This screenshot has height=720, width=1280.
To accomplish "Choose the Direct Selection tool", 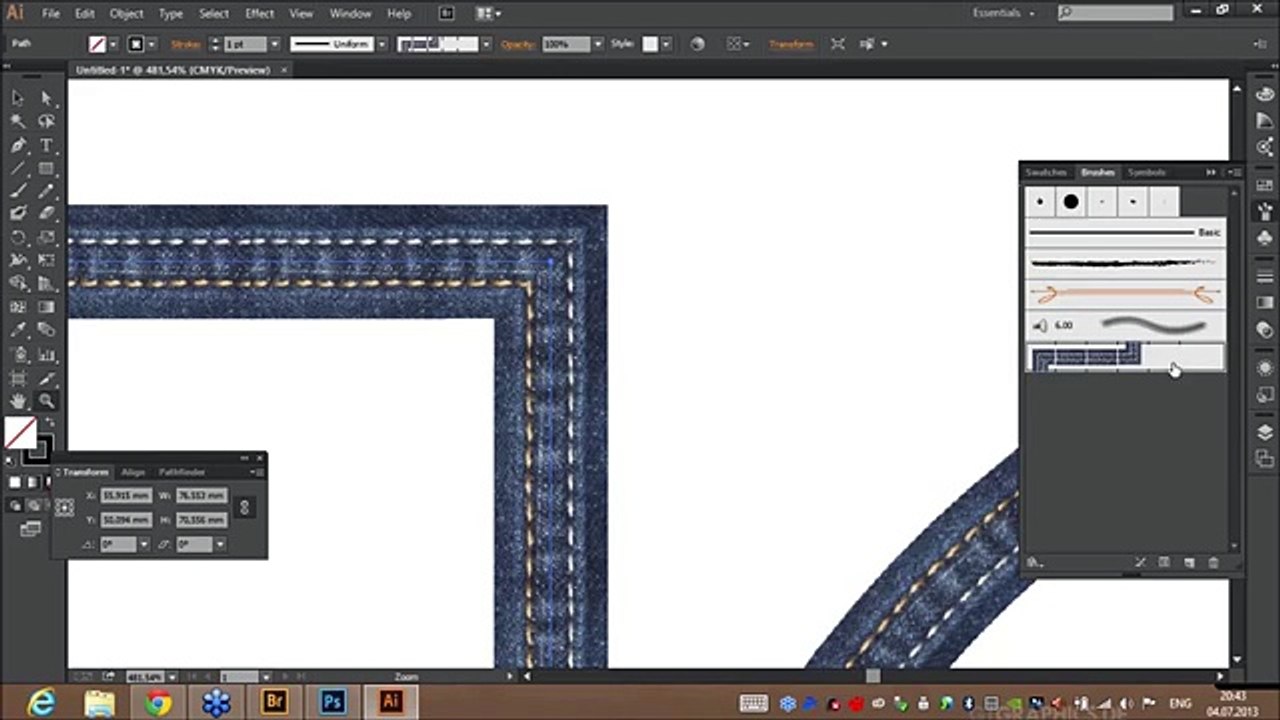I will (x=46, y=98).
